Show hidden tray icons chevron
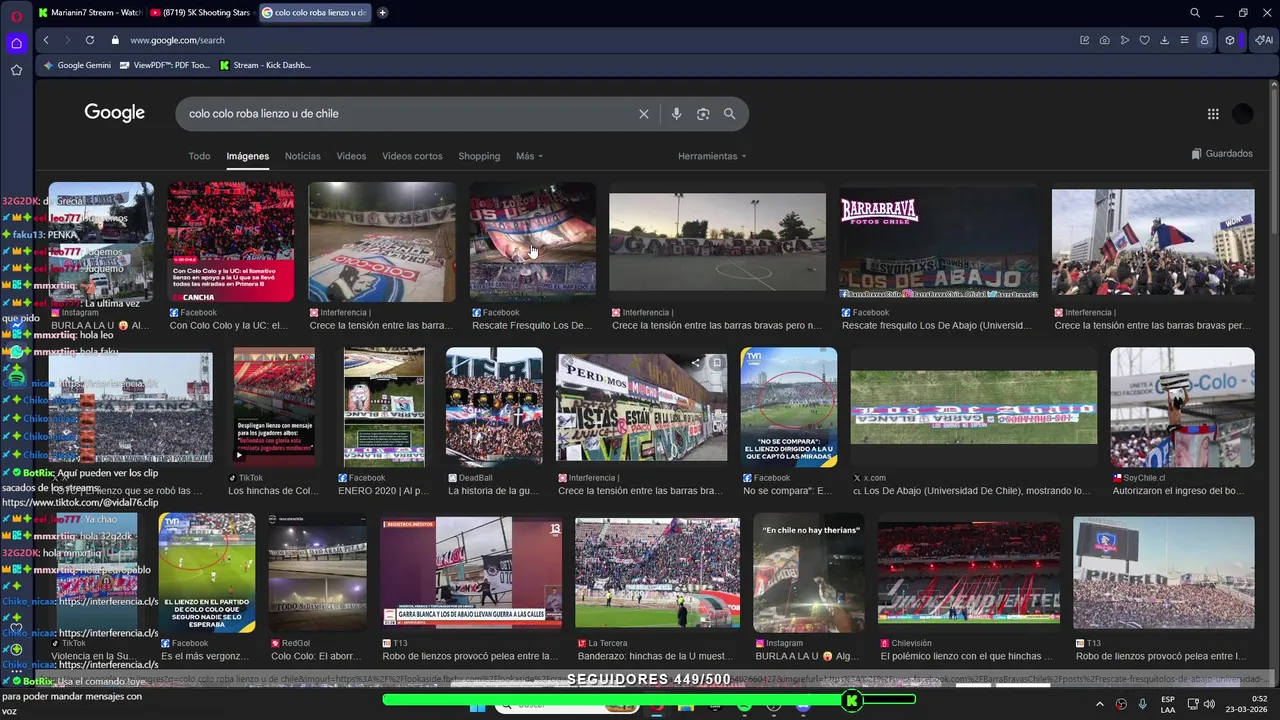Viewport: 1280px width, 720px height. [x=1099, y=704]
